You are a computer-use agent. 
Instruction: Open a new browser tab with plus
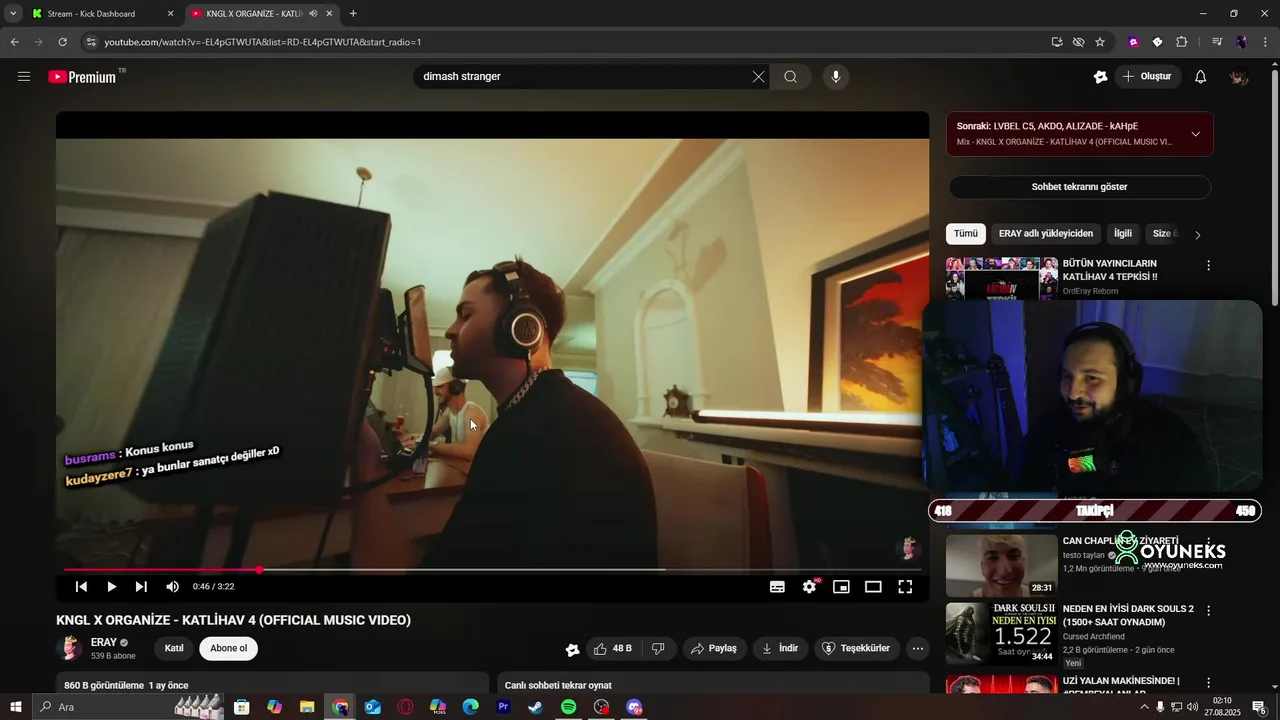click(353, 13)
